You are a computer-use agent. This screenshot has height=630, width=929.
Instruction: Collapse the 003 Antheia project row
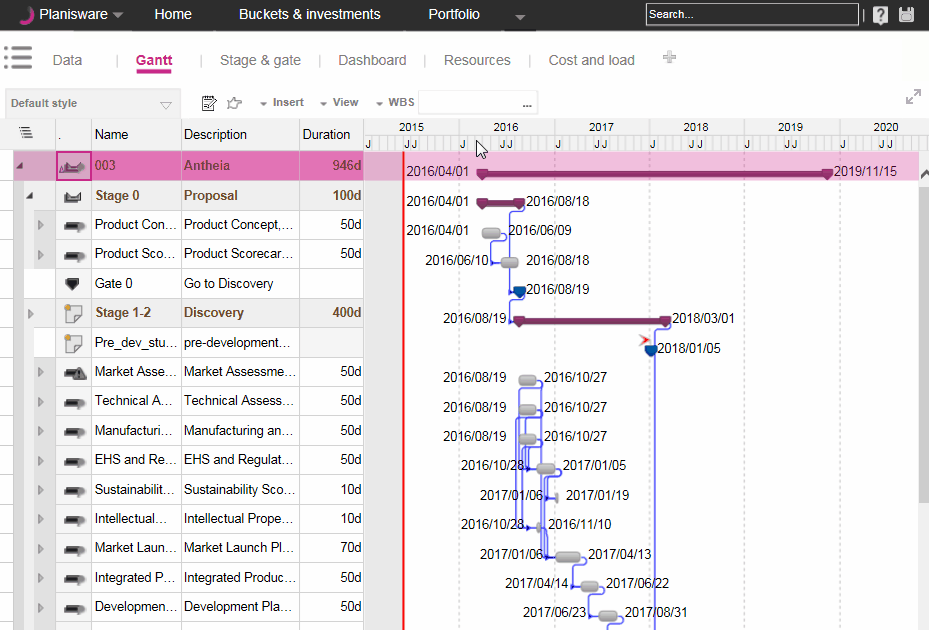point(20,166)
